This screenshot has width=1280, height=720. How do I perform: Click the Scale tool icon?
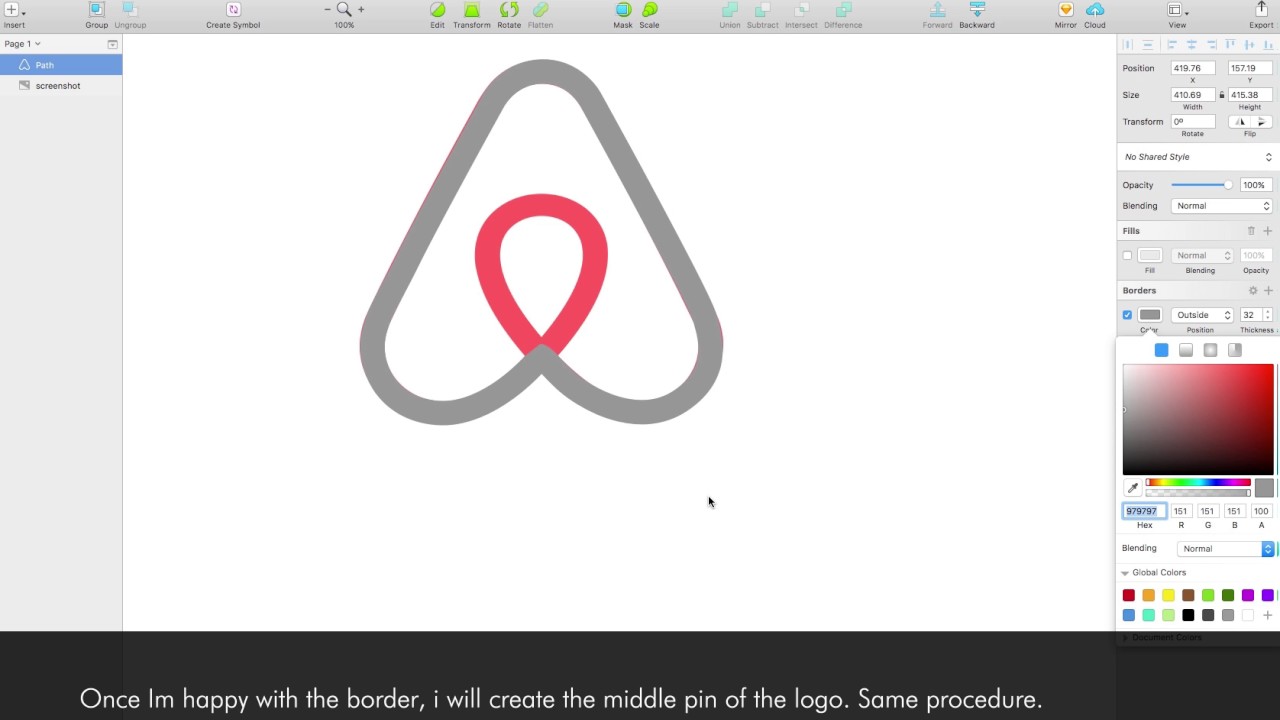pyautogui.click(x=649, y=9)
